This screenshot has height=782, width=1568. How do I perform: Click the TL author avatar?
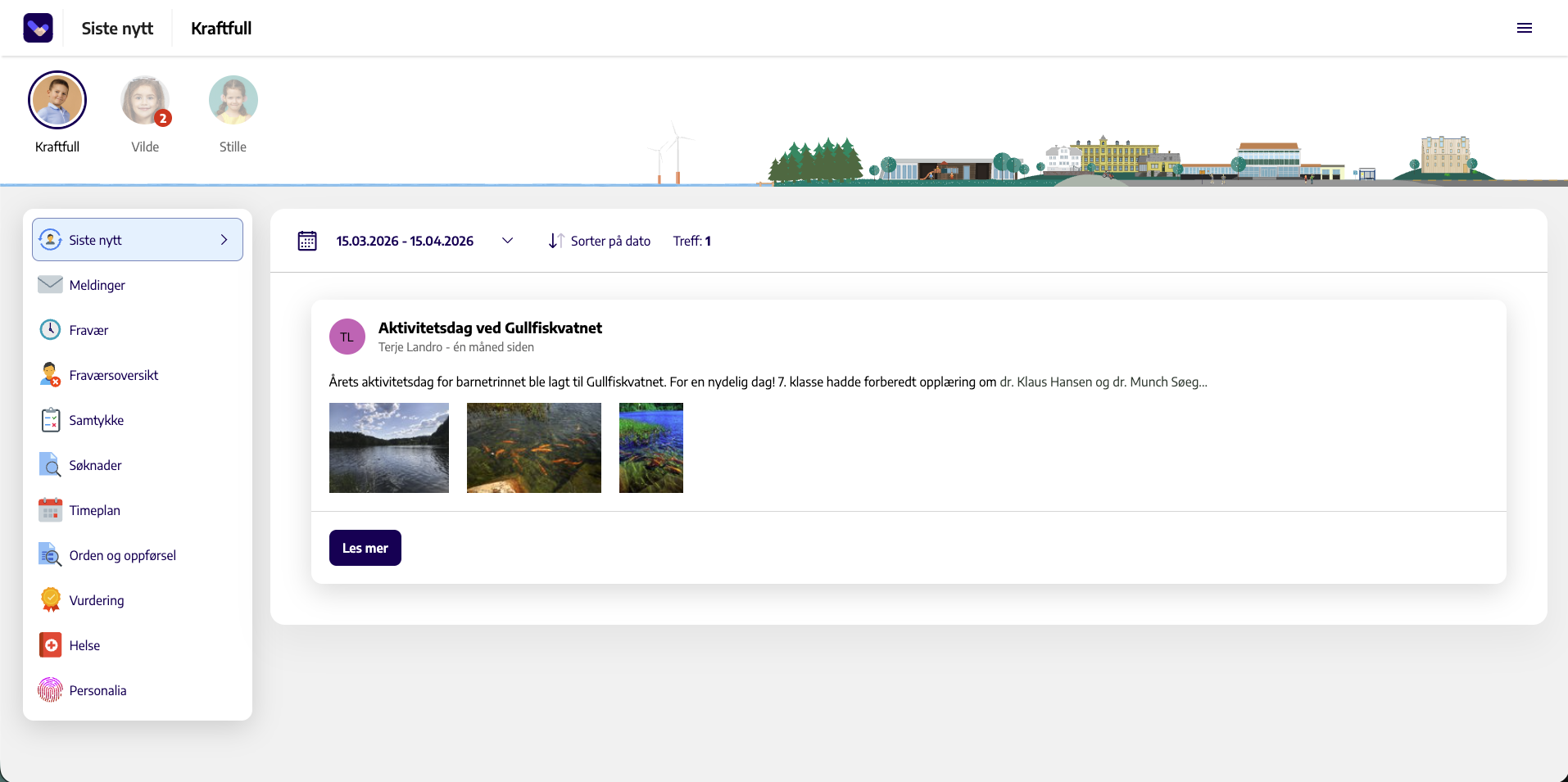click(x=347, y=337)
